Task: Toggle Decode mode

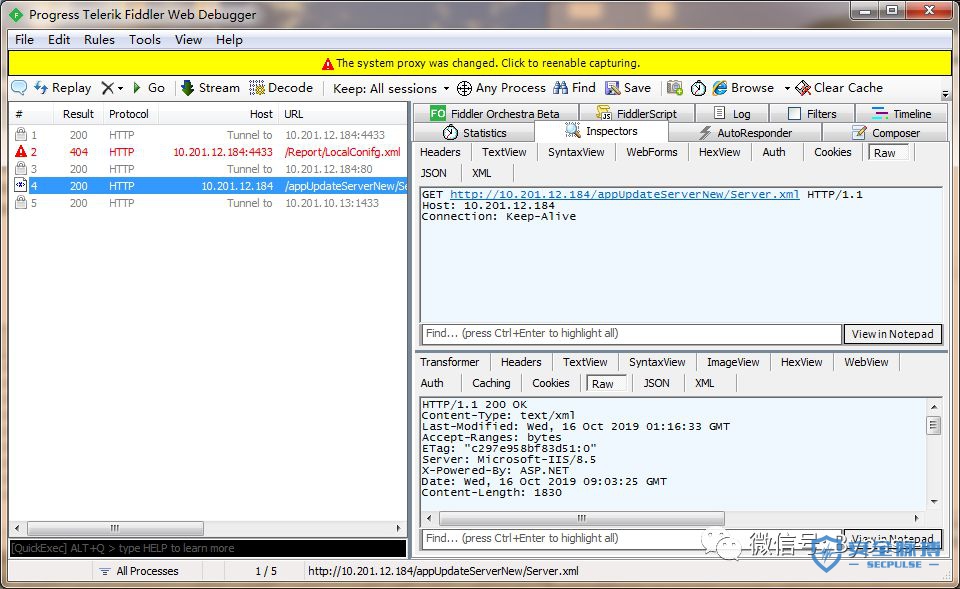Action: click(x=281, y=88)
